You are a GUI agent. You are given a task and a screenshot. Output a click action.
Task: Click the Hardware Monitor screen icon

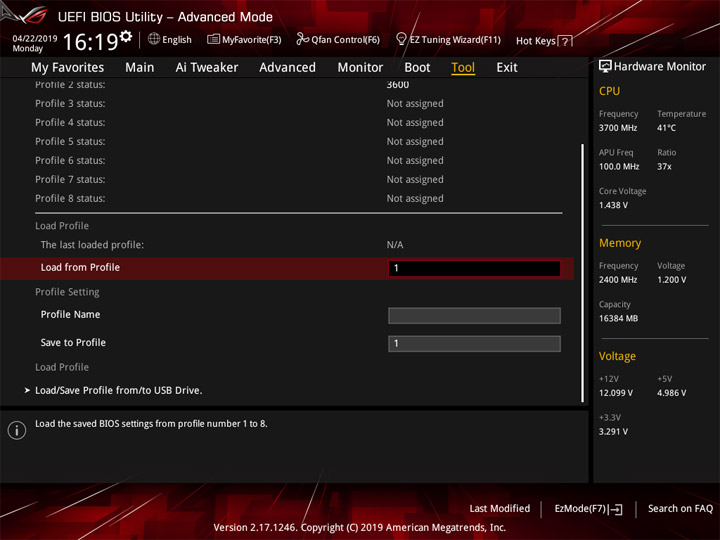(605, 67)
